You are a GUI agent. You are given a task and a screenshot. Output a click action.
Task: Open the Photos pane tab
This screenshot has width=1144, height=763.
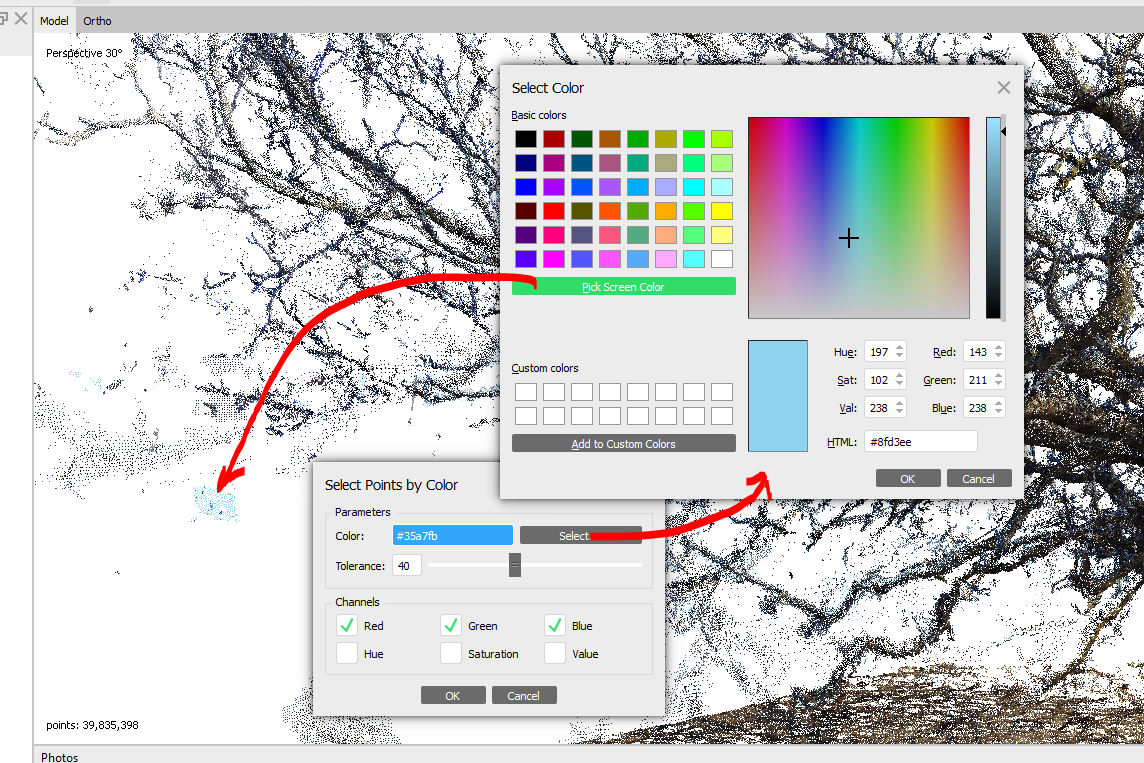pyautogui.click(x=59, y=757)
